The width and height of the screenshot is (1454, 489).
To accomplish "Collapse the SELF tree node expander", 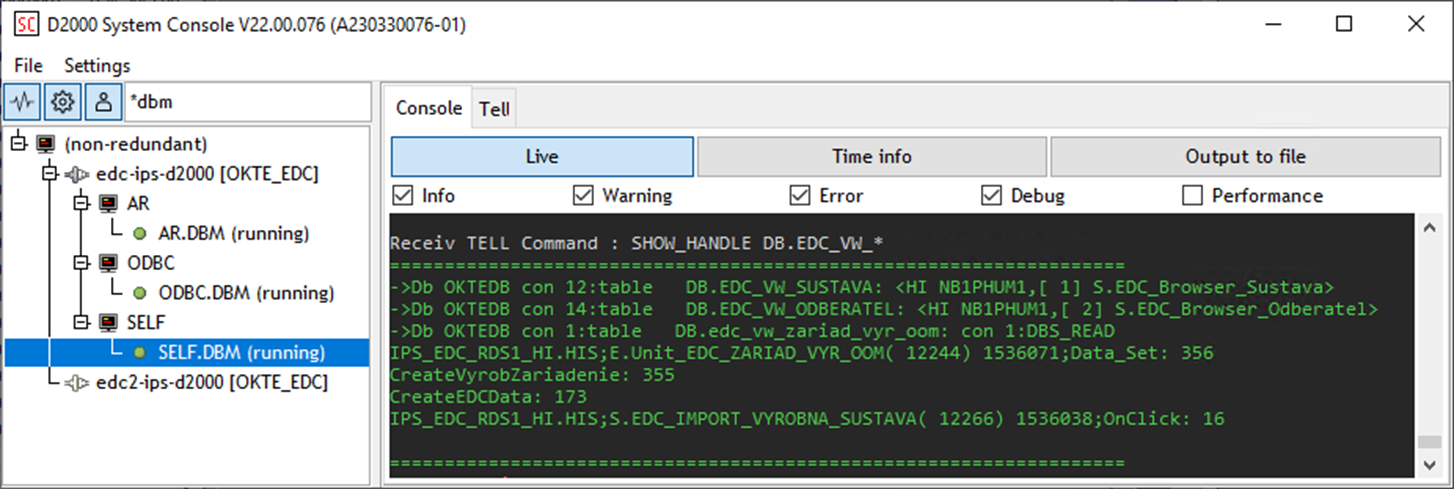I will 83,323.
